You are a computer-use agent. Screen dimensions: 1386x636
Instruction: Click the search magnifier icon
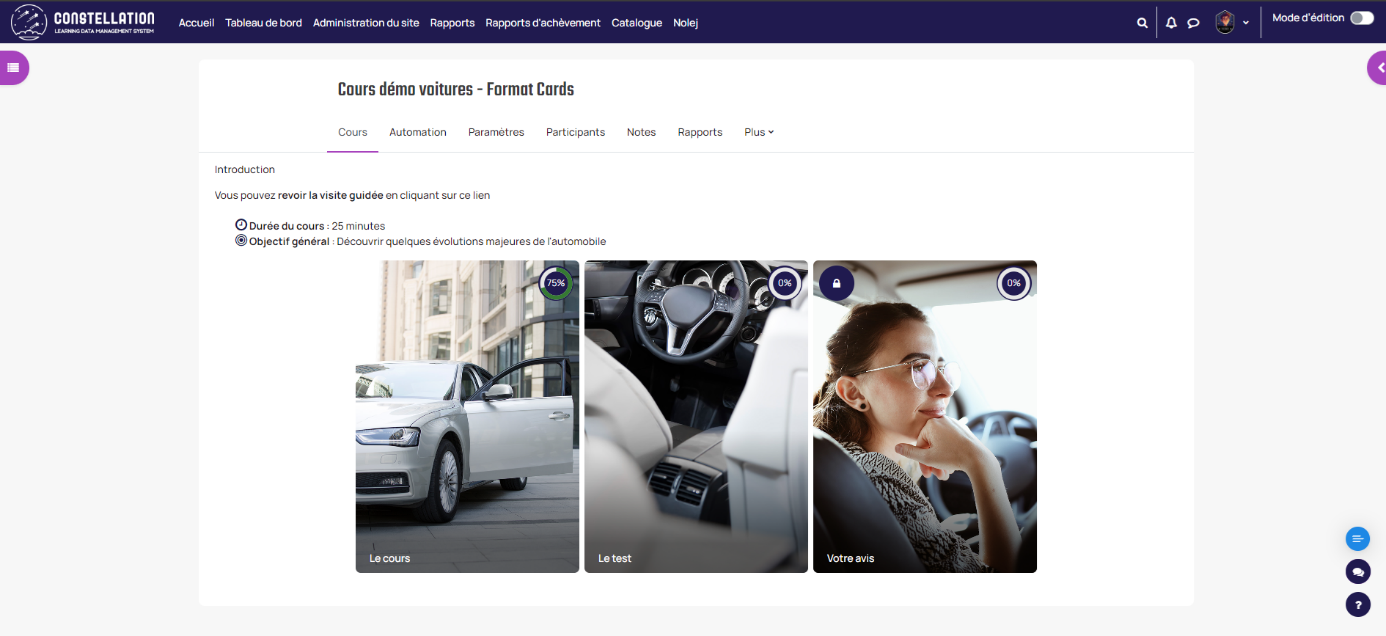click(x=1142, y=23)
